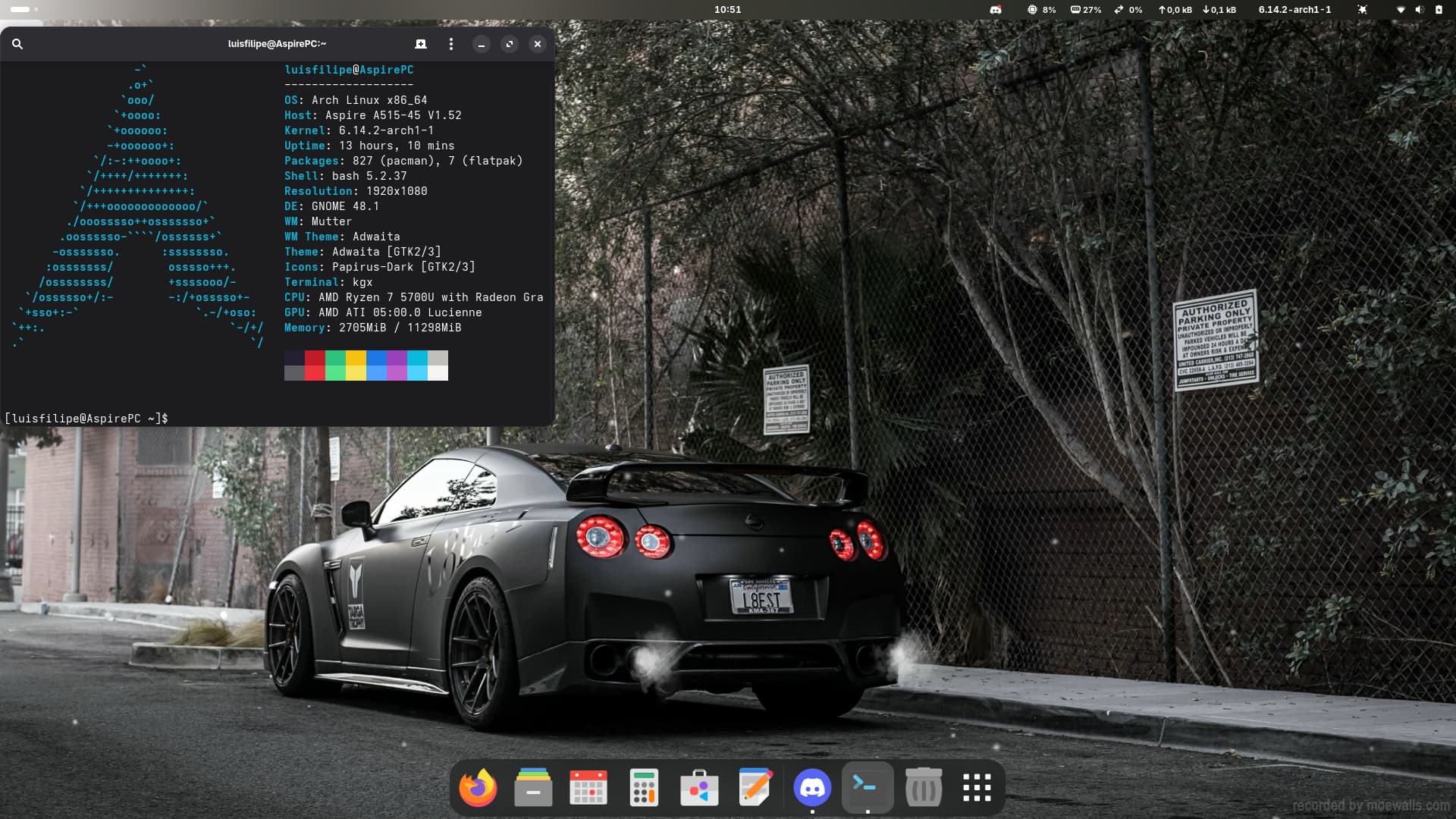Launch Firefox from the dock
This screenshot has height=819, width=1456.
click(478, 788)
